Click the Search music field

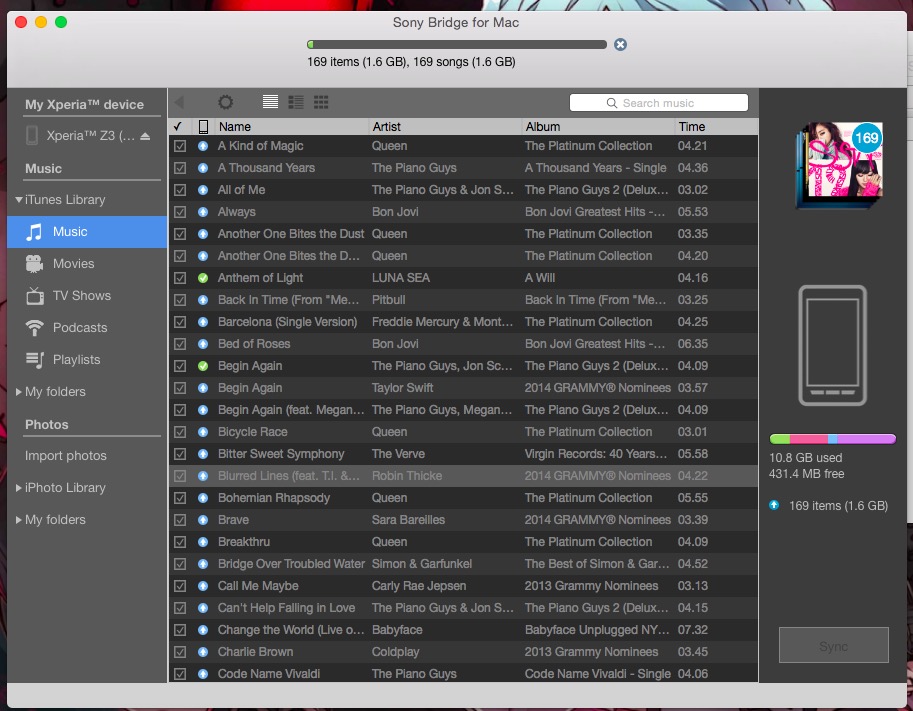click(x=659, y=103)
